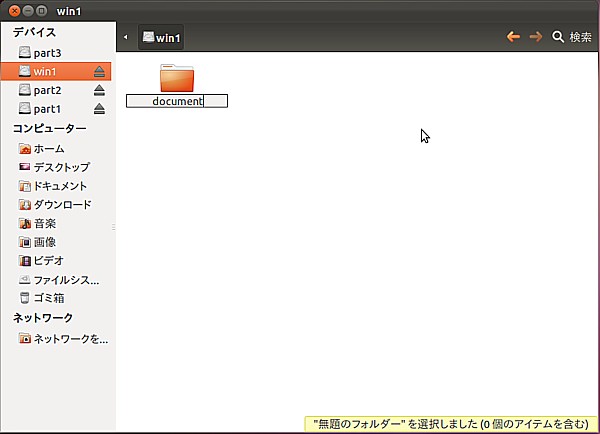Click the part3 drive icon
The height and width of the screenshot is (434, 600).
[24, 52]
